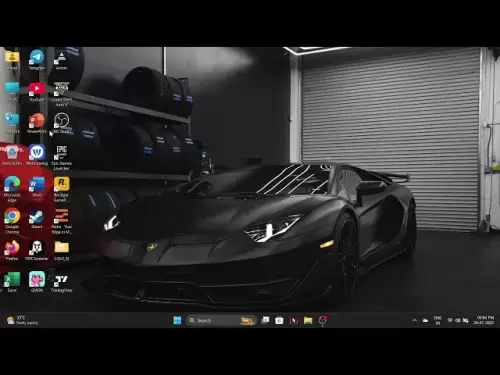Open the Windows Start menu

click(177, 320)
